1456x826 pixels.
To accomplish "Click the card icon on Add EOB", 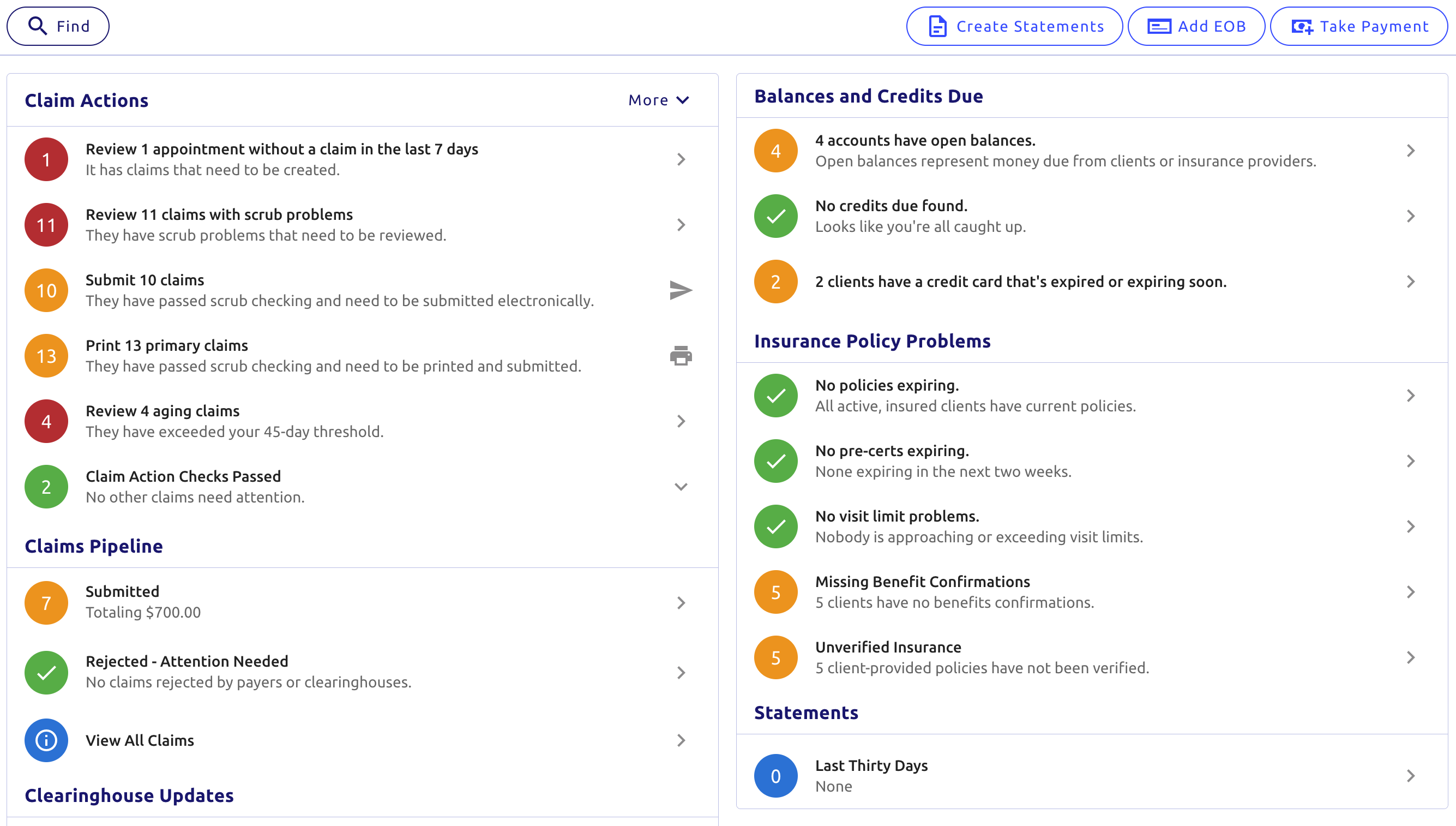I will pos(1159,26).
